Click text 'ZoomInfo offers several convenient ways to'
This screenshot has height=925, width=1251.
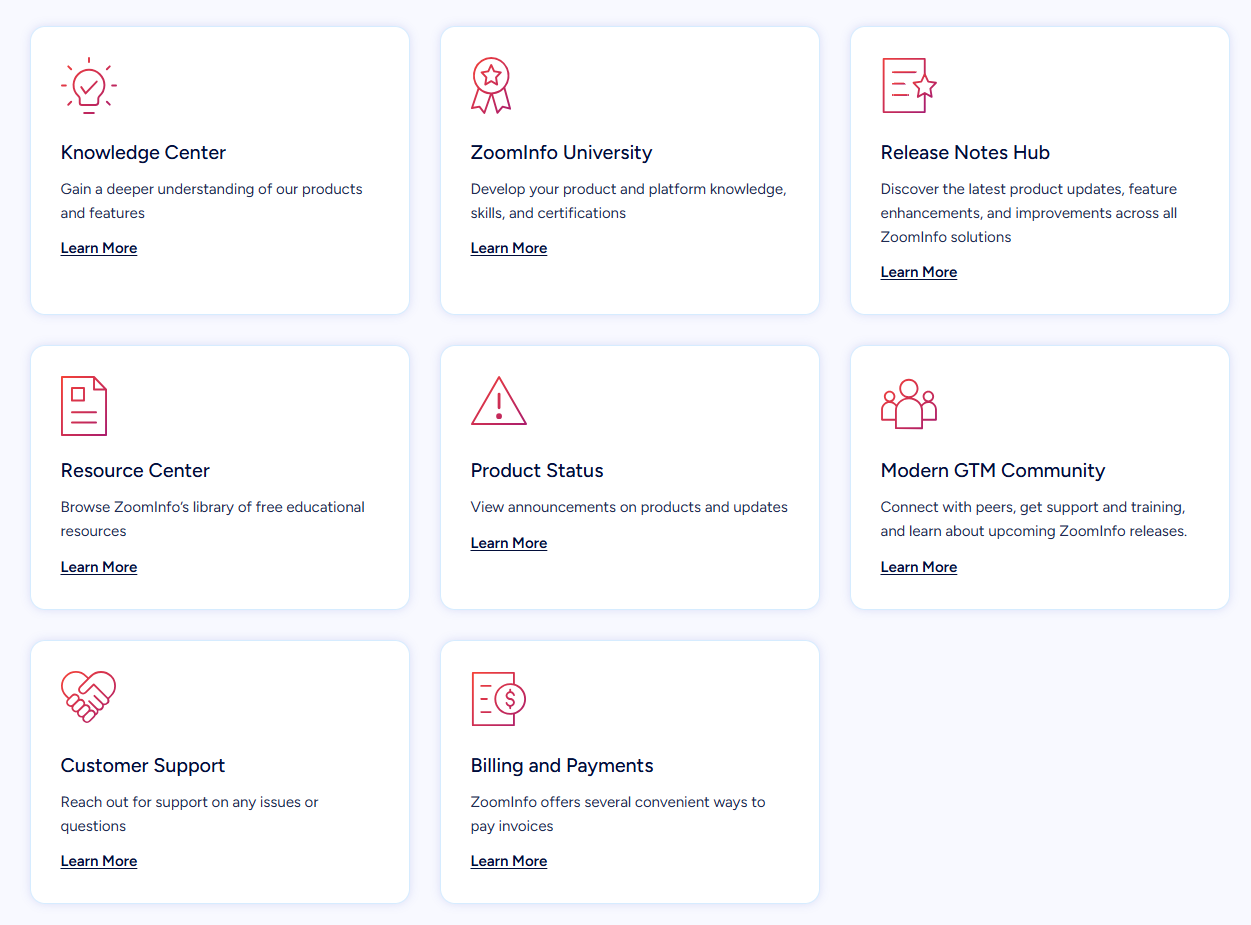click(618, 802)
